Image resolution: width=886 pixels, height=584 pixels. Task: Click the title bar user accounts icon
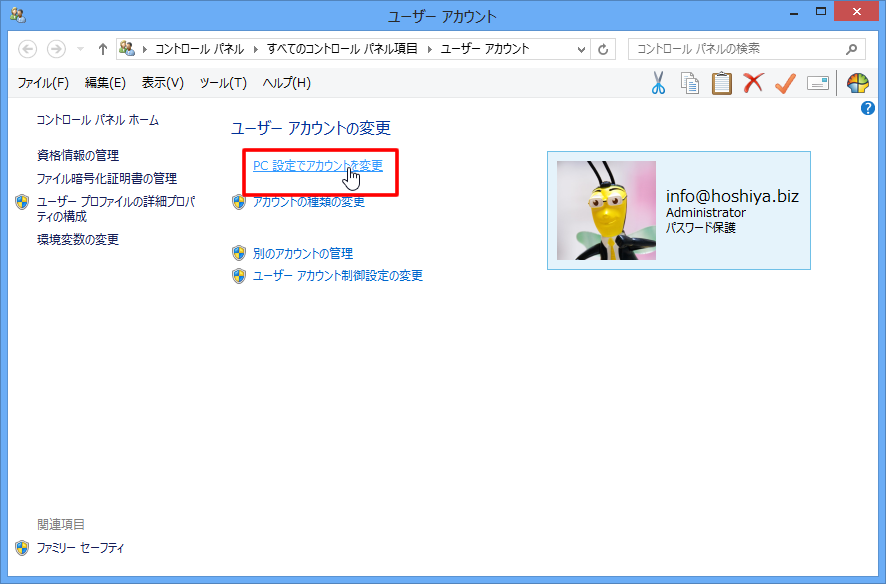(x=18, y=15)
